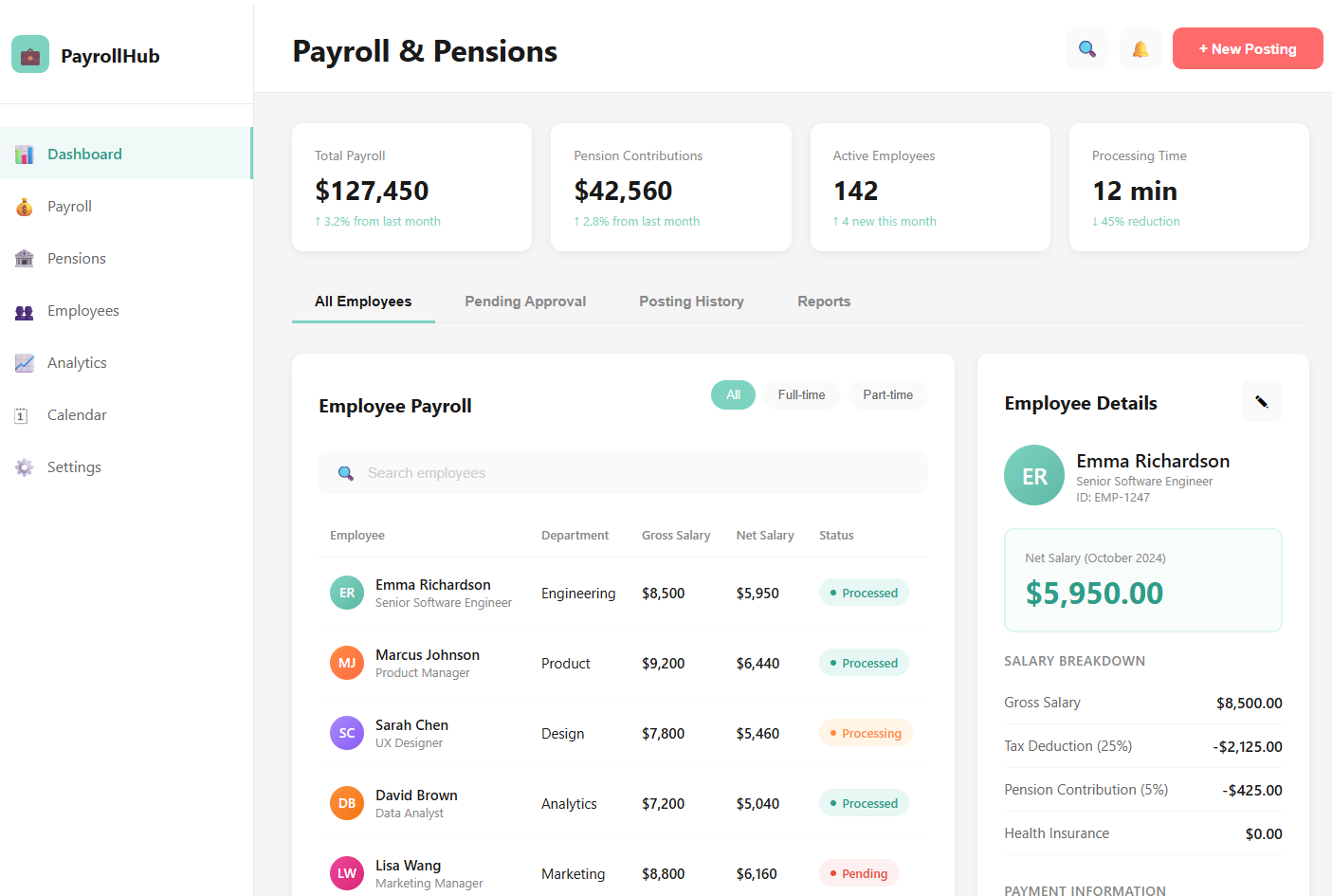Enable the All employees filter pill
The height and width of the screenshot is (896, 1332).
[x=733, y=394]
